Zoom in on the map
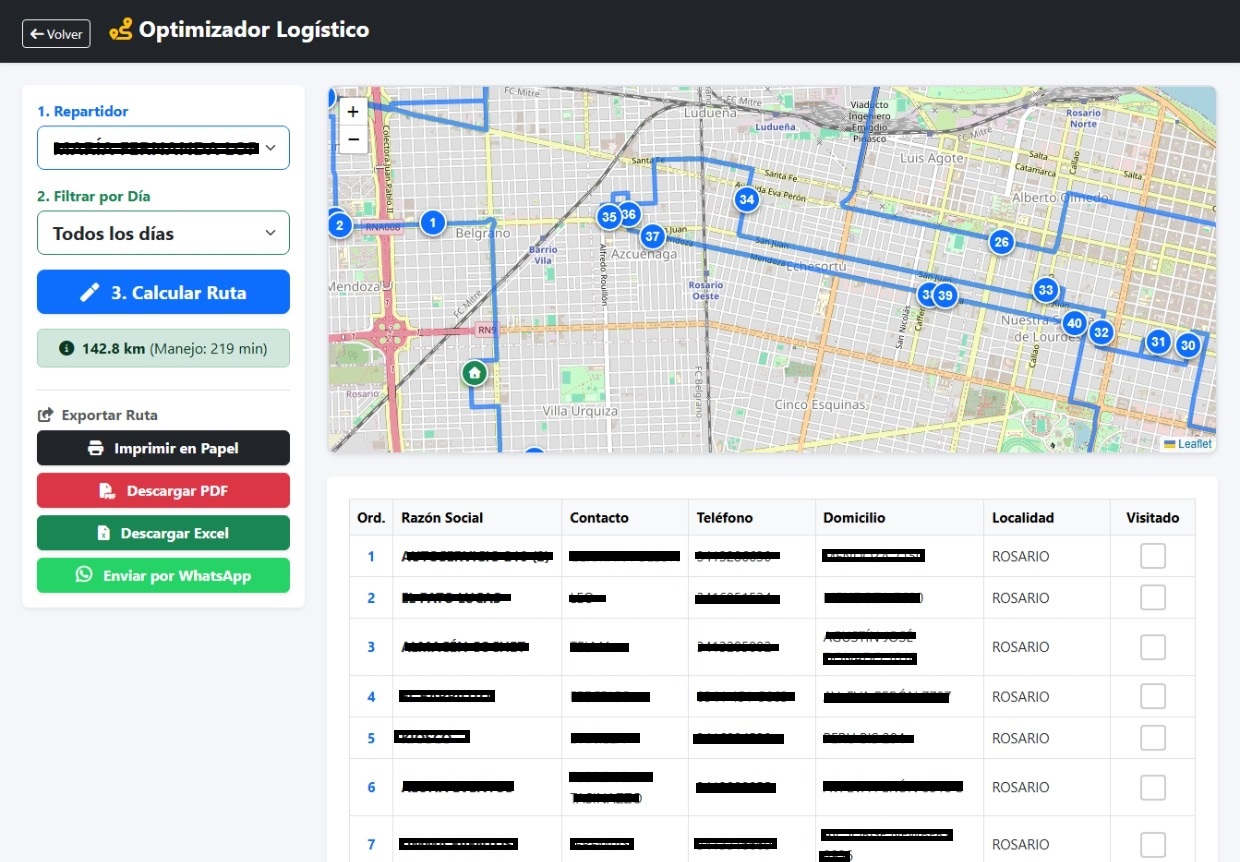Screen dimensions: 1240x862 [x=353, y=112]
